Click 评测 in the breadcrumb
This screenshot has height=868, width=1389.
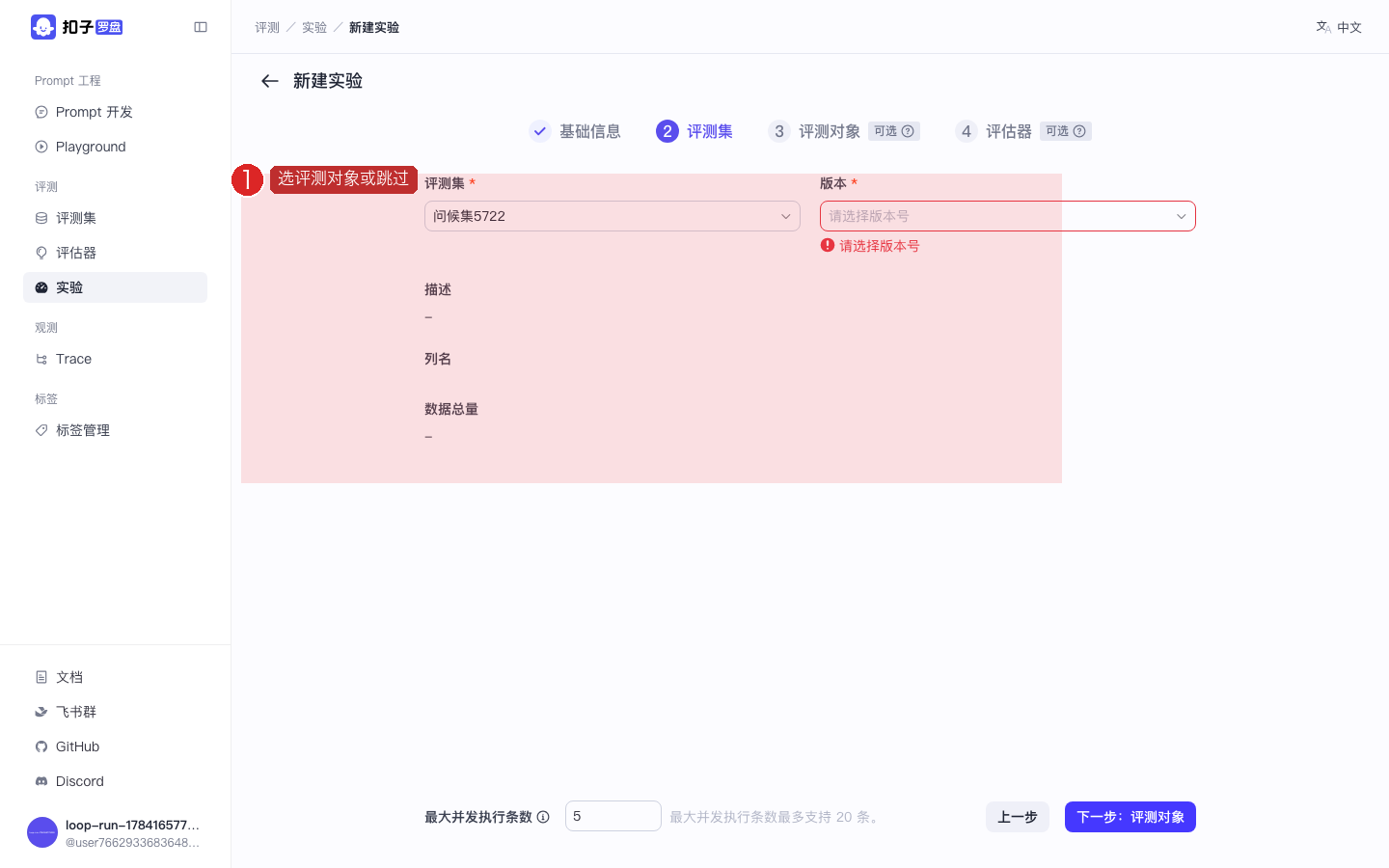click(x=267, y=27)
